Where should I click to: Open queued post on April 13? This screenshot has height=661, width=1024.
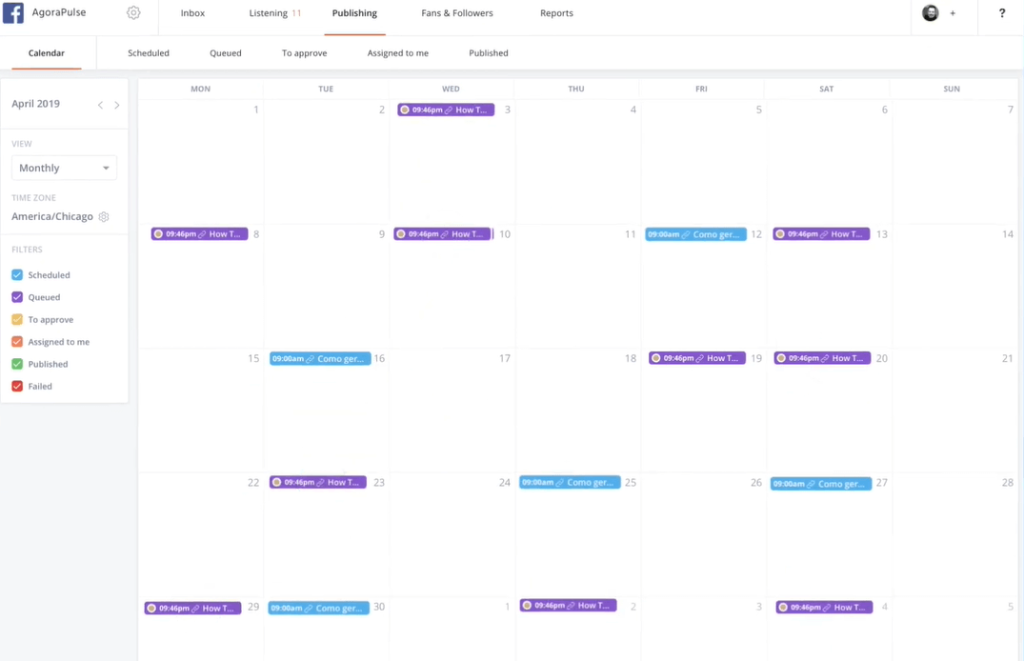click(821, 234)
